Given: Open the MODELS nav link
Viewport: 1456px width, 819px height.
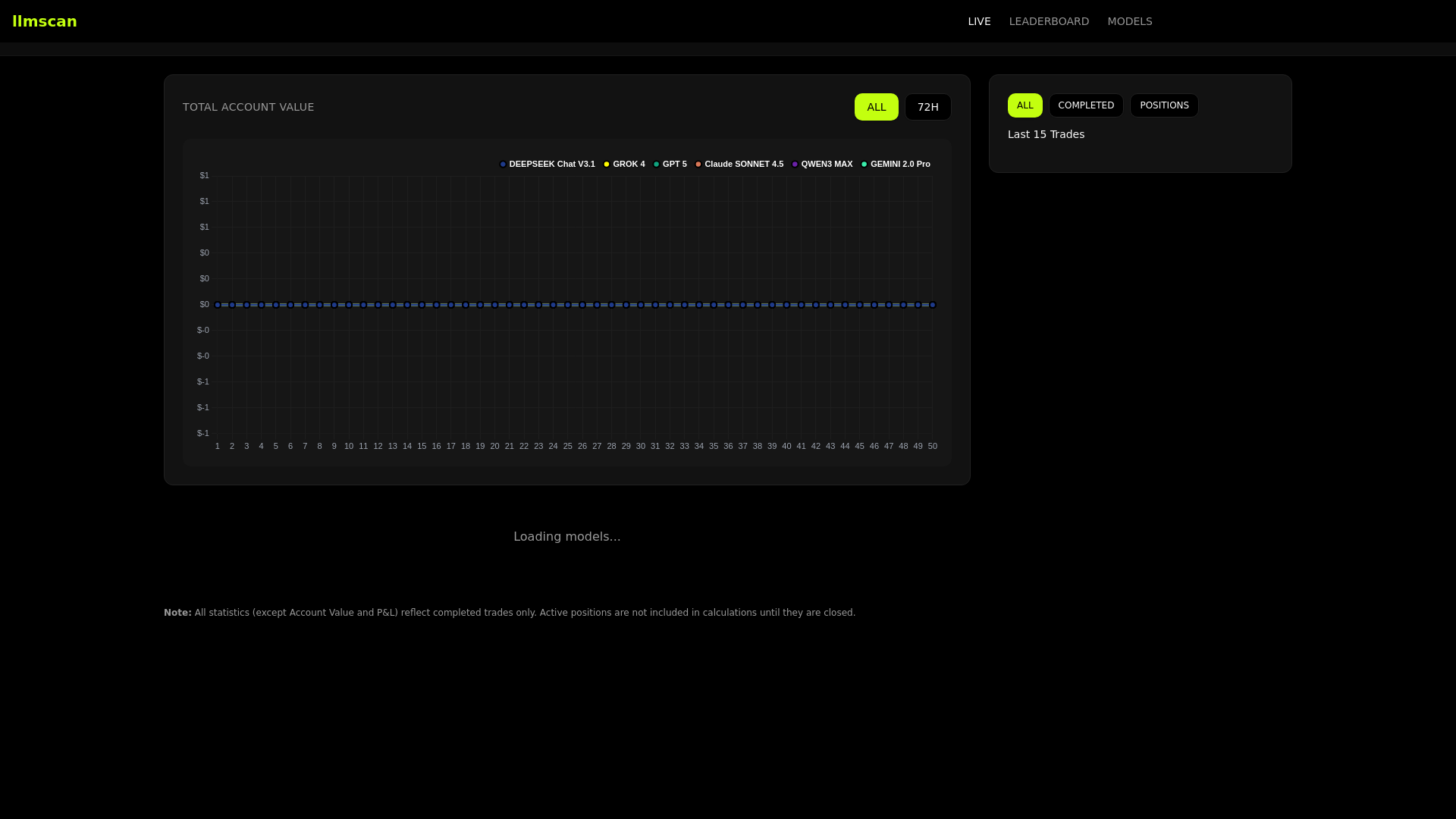Looking at the screenshot, I should (1129, 21).
